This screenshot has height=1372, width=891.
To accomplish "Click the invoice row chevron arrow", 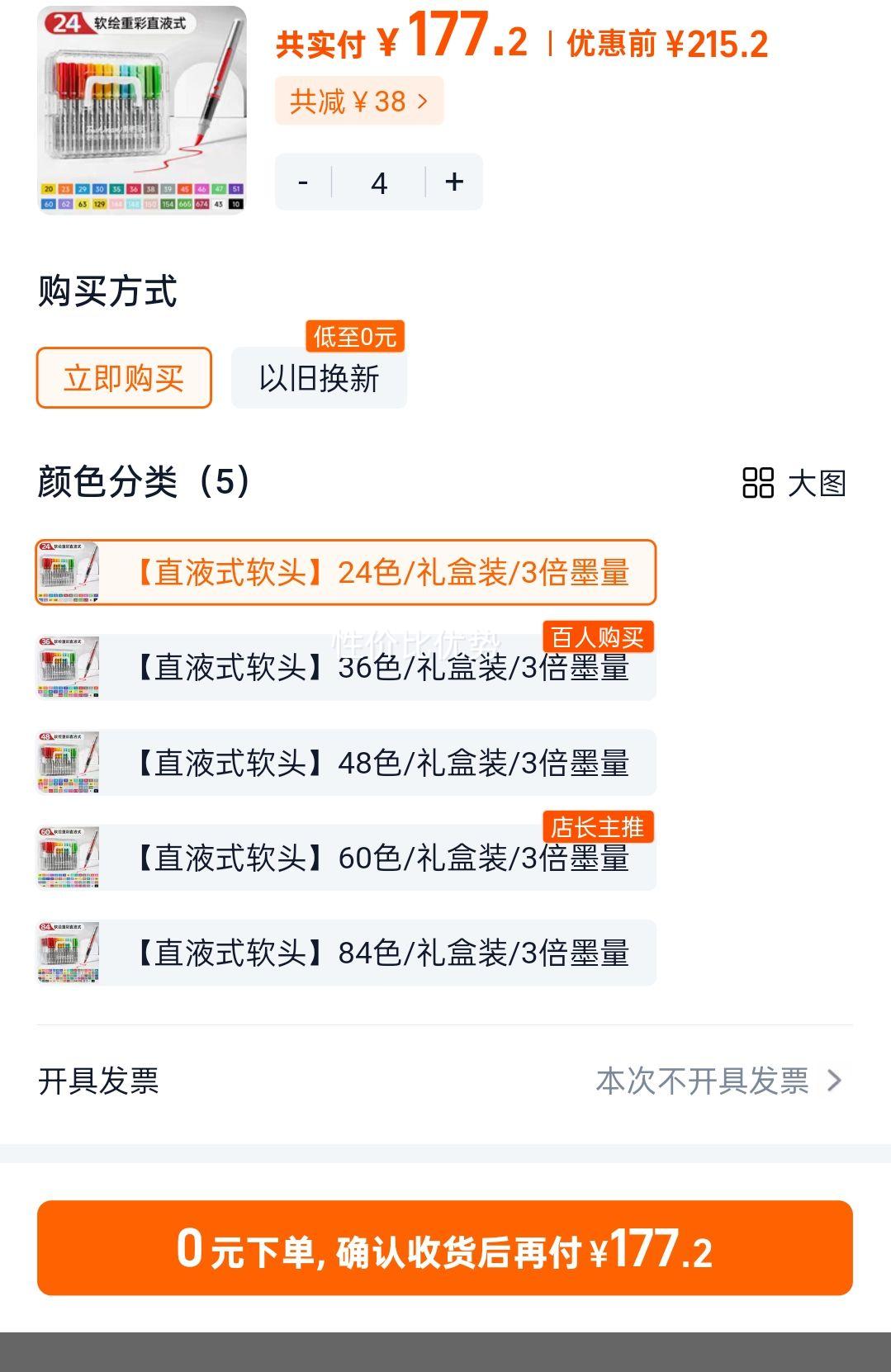I will click(835, 1081).
